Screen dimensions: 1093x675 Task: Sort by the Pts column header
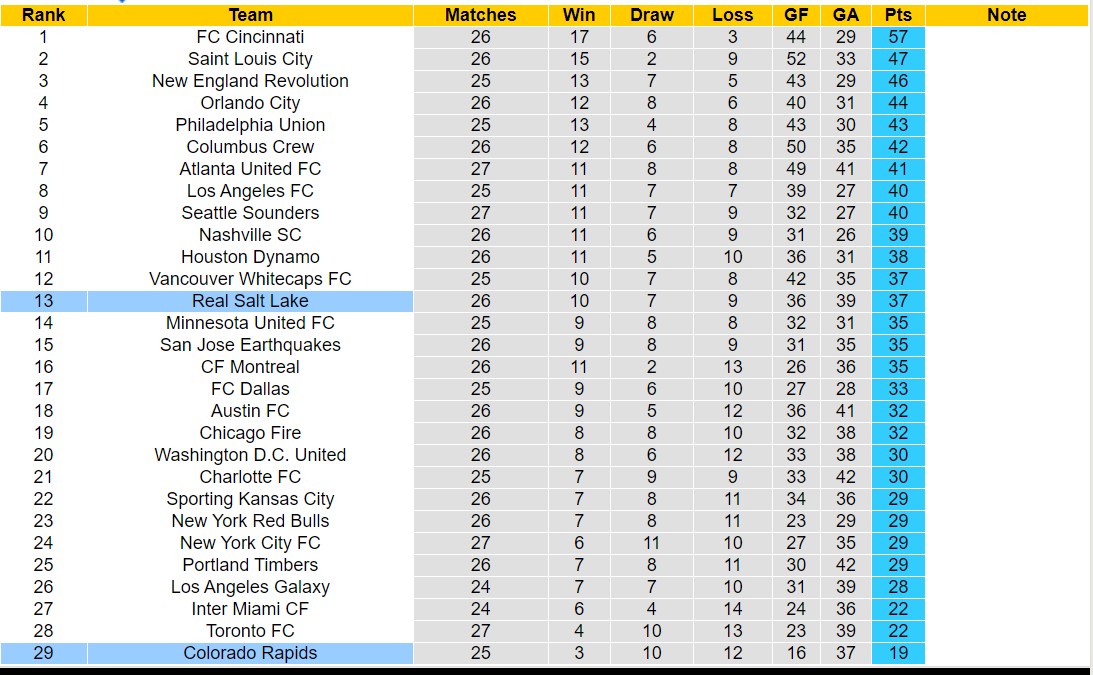[898, 15]
